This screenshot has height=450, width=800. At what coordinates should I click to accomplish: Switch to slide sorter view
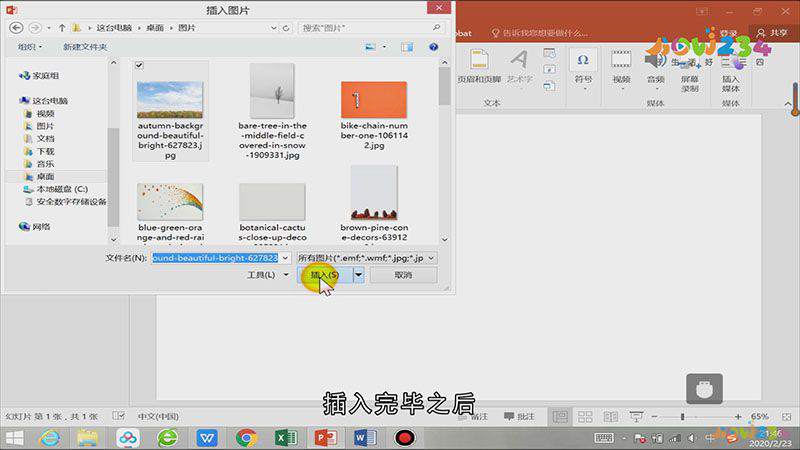pyautogui.click(x=585, y=417)
